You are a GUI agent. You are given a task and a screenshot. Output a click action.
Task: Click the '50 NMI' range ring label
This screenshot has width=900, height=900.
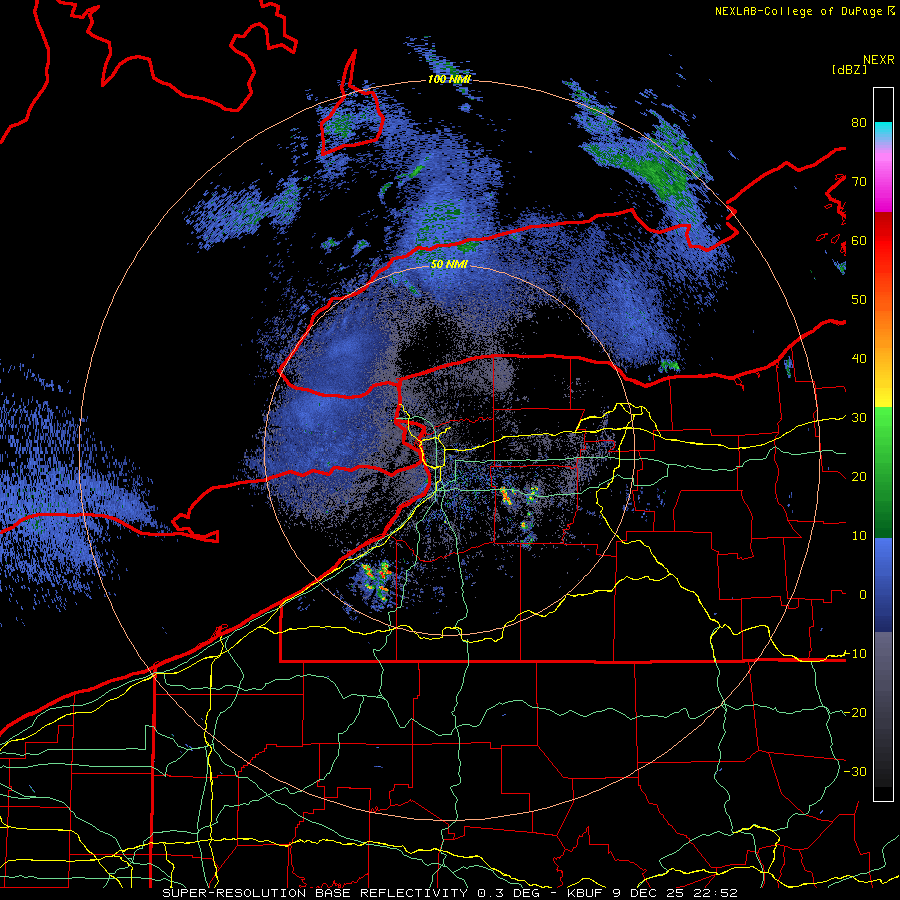click(x=449, y=265)
